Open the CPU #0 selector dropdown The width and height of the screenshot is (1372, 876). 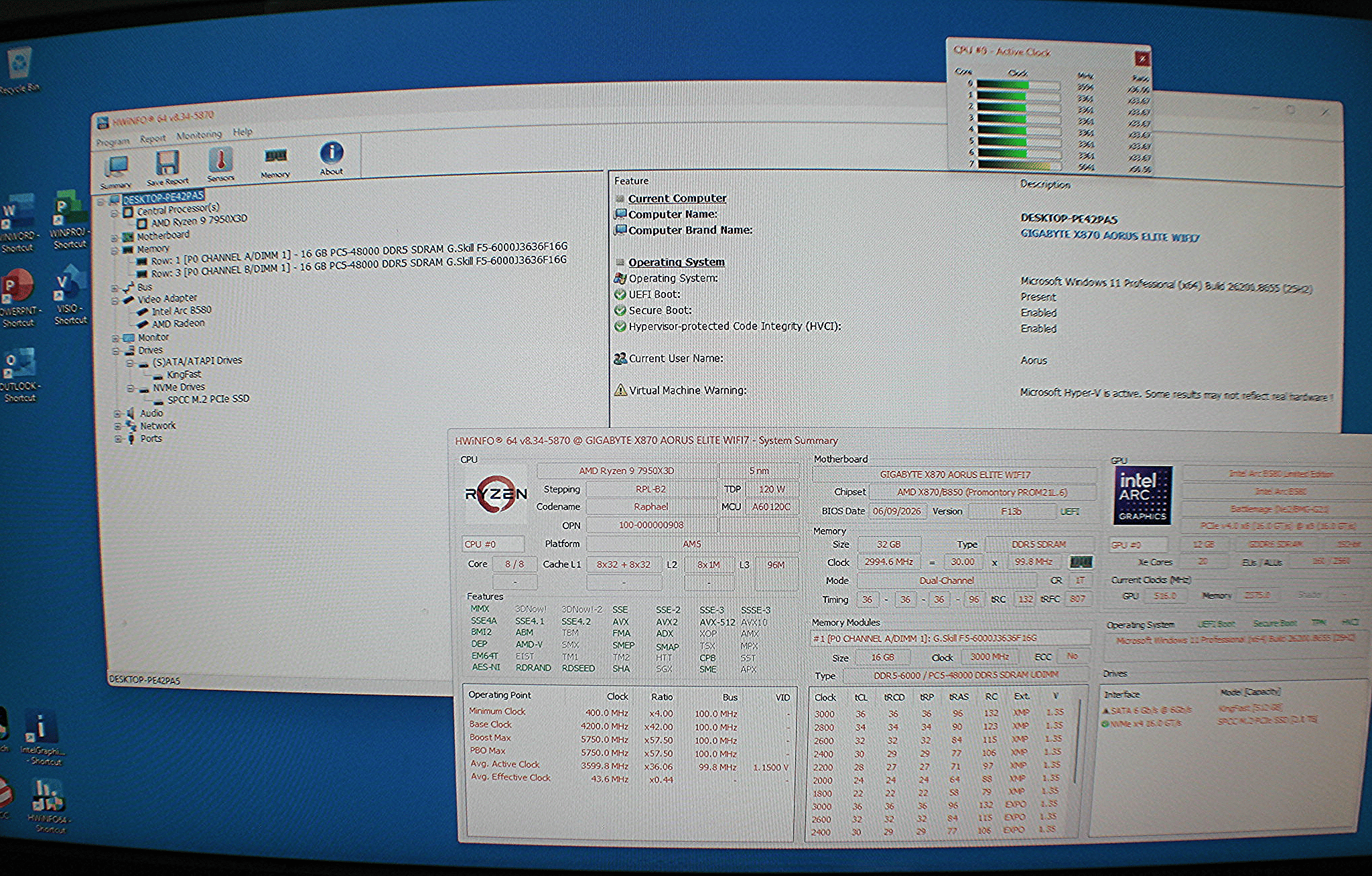point(492,544)
